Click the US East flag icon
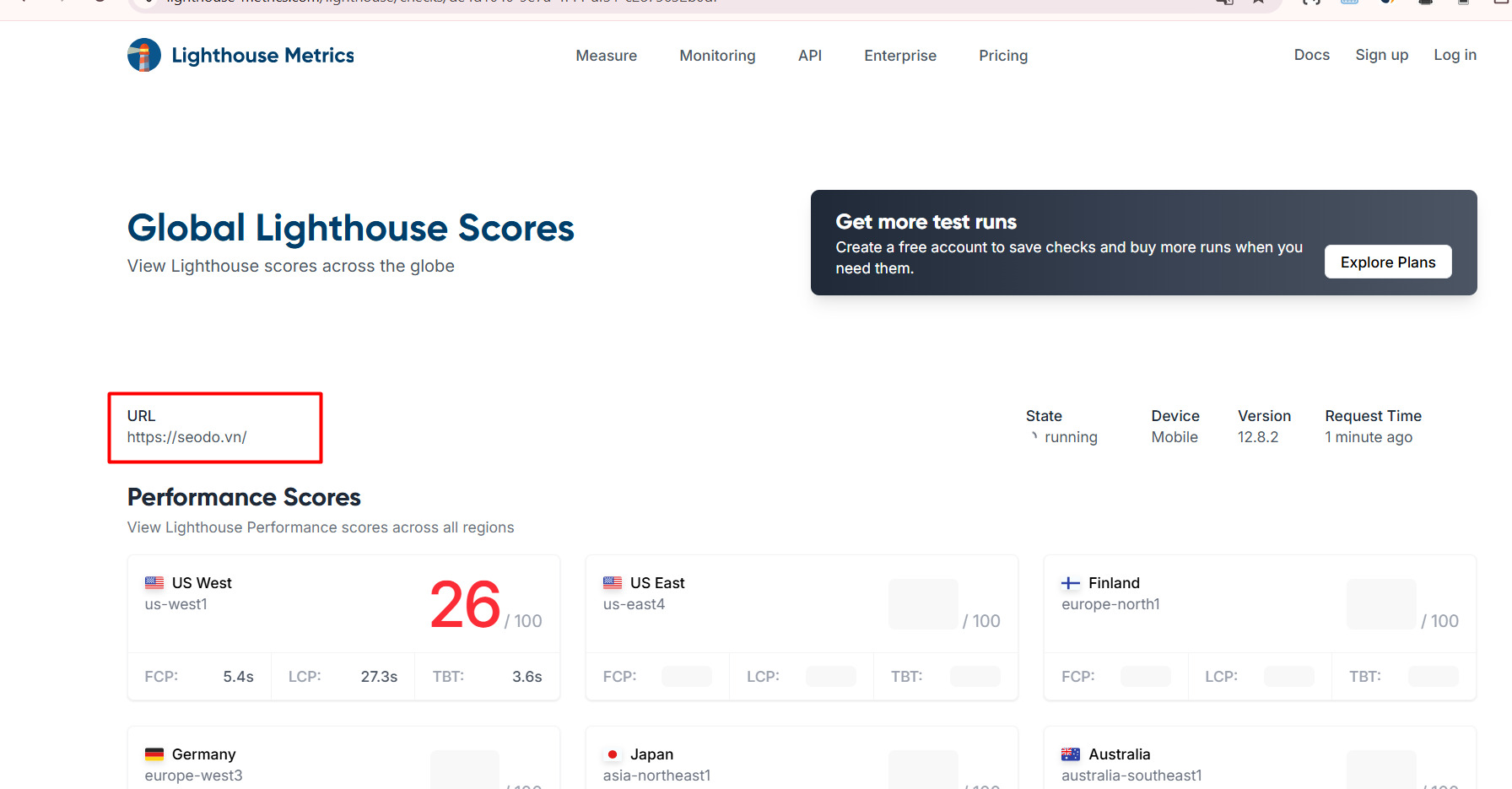The image size is (1512, 789). [x=613, y=583]
